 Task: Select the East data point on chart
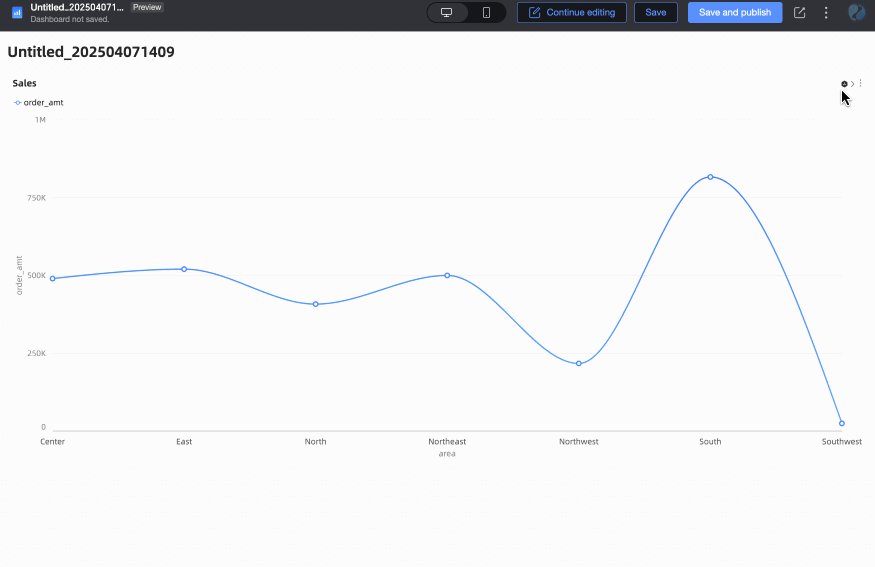pyautogui.click(x=184, y=269)
